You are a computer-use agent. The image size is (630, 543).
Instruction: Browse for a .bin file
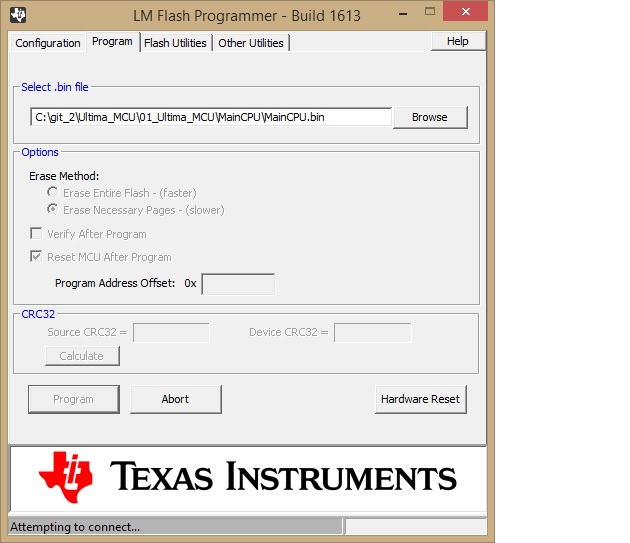(430, 117)
